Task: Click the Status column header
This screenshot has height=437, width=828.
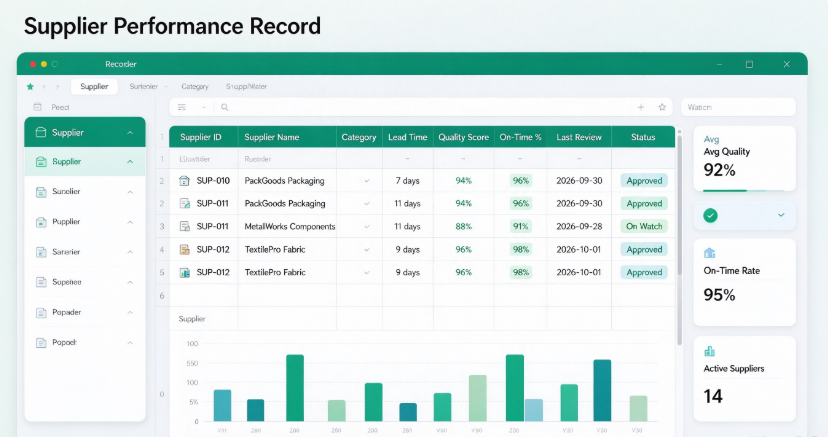Action: click(643, 137)
